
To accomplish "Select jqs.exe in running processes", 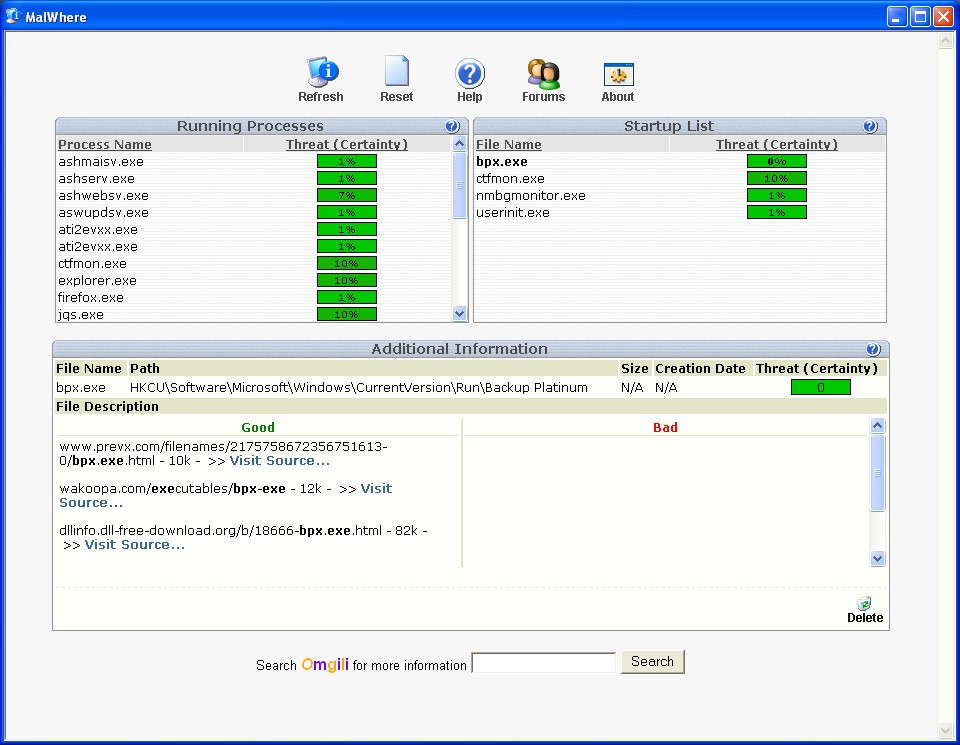I will coord(81,315).
